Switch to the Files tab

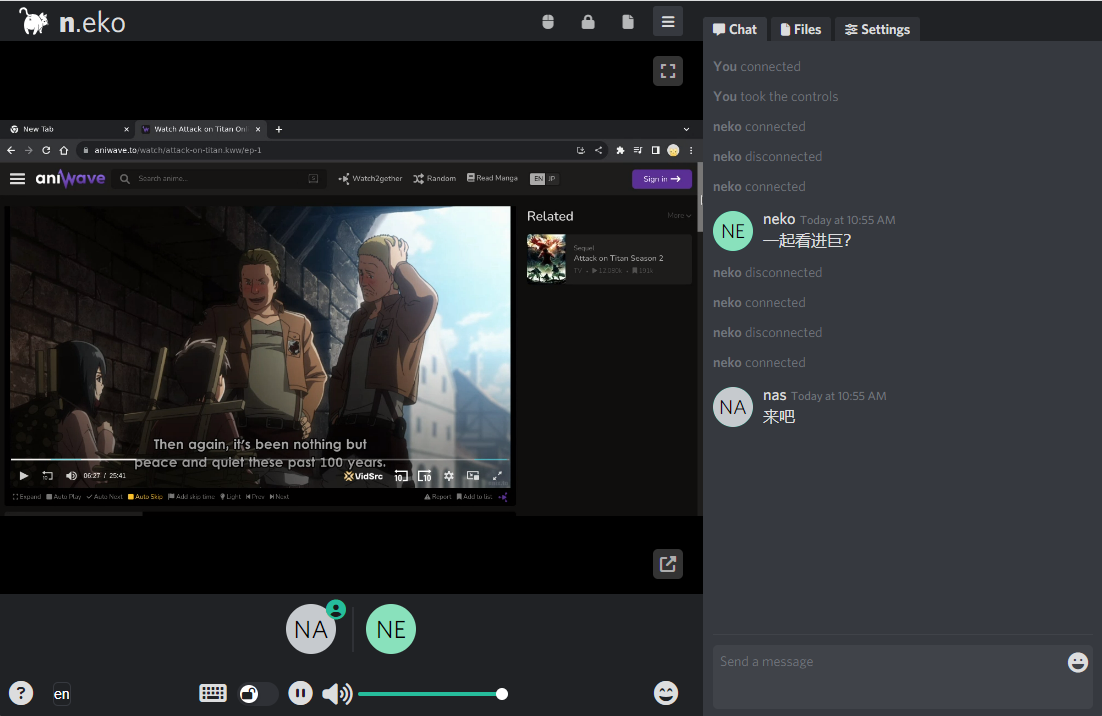pyautogui.click(x=801, y=29)
